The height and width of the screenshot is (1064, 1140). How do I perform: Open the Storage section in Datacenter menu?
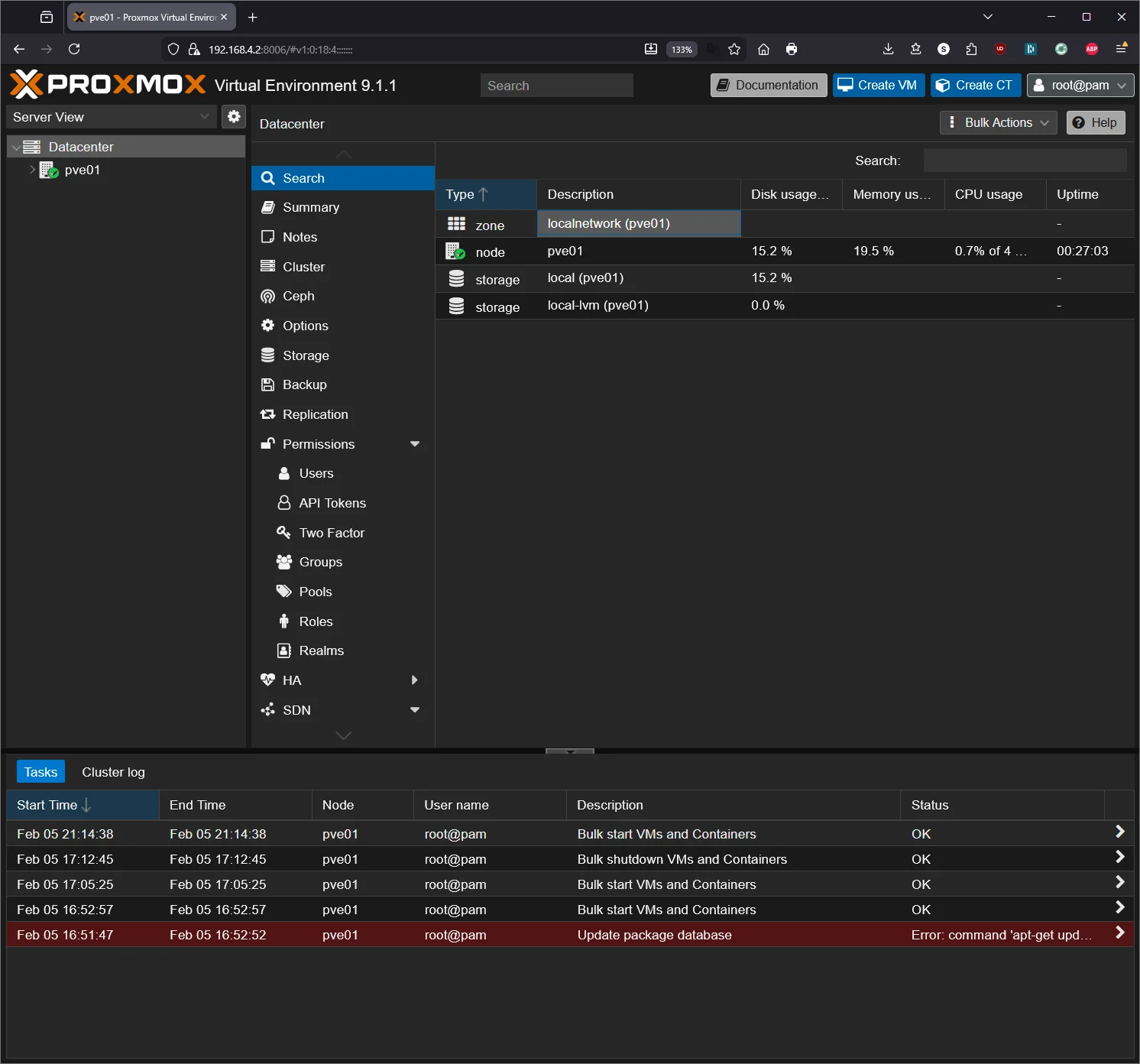tap(306, 355)
